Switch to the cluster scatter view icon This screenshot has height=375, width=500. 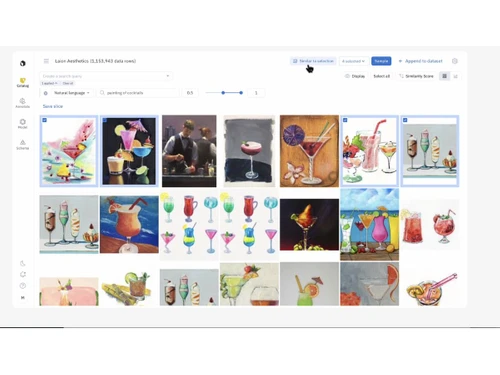point(455,76)
